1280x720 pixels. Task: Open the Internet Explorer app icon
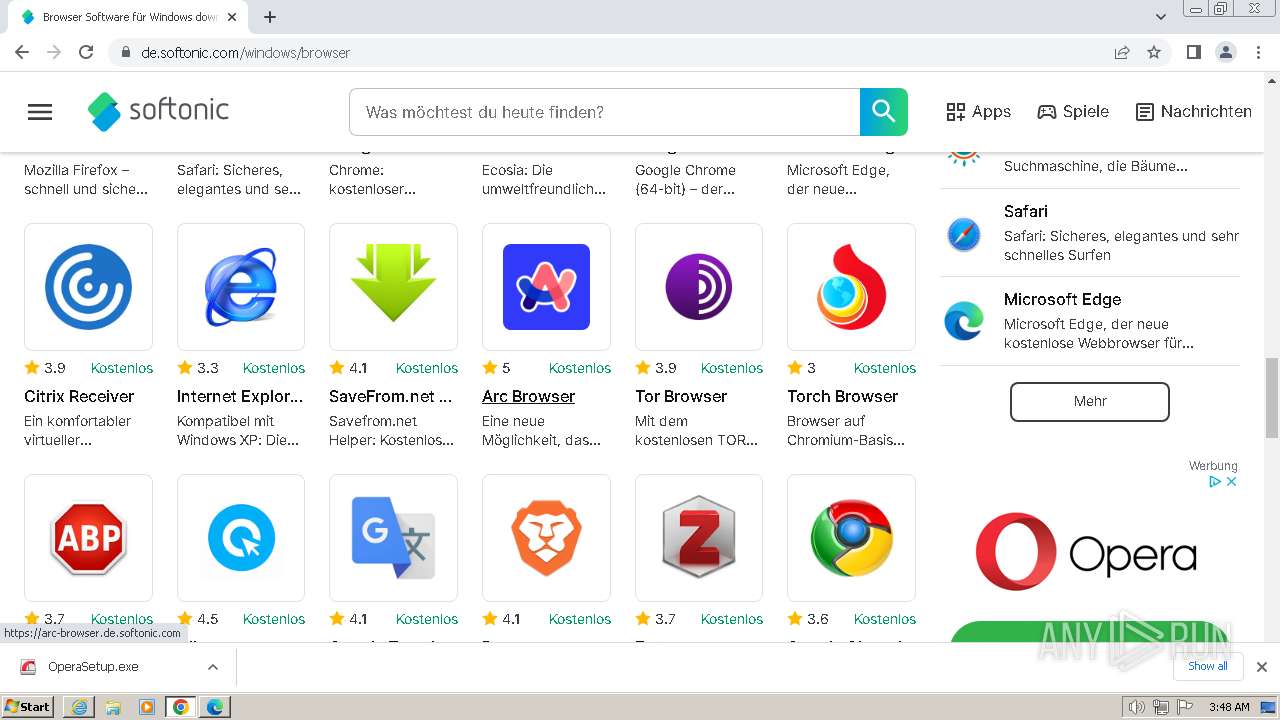[241, 287]
